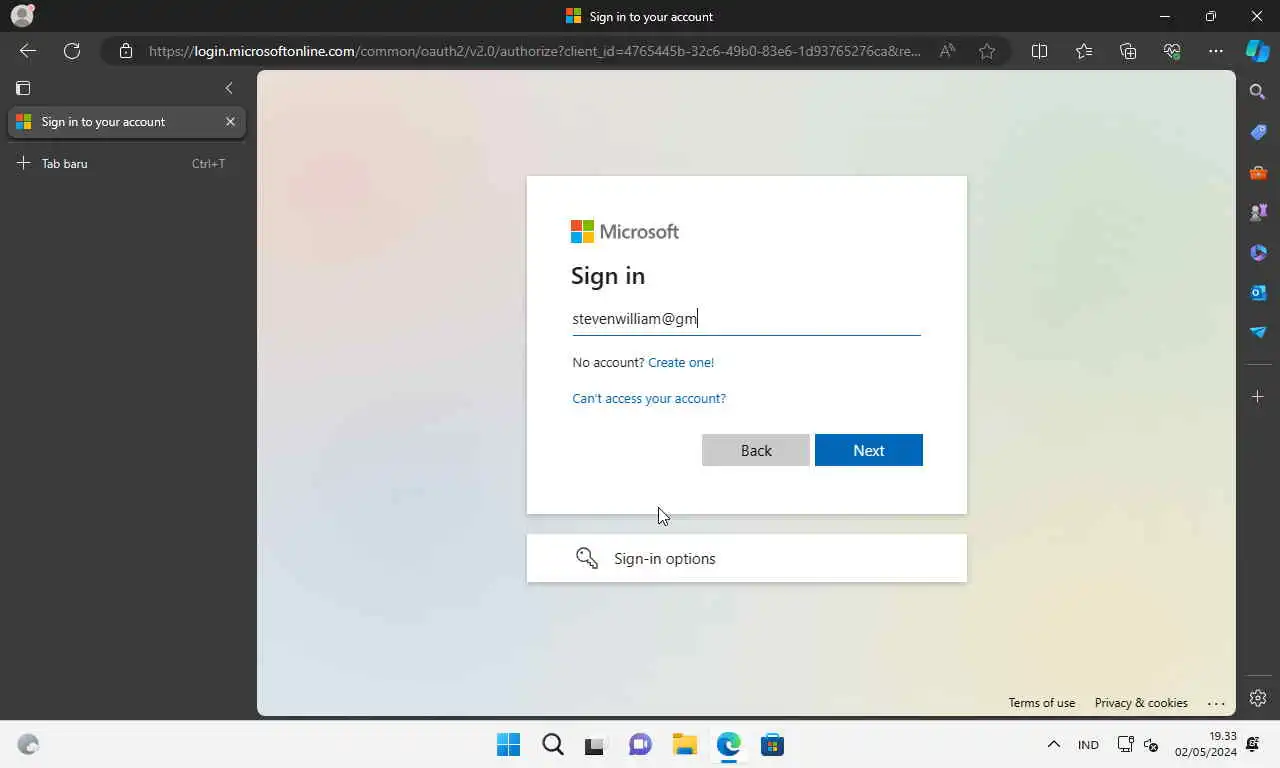Image resolution: width=1280 pixels, height=768 pixels.
Task: Open Outlook in the sidebar
Action: pos(1258,292)
